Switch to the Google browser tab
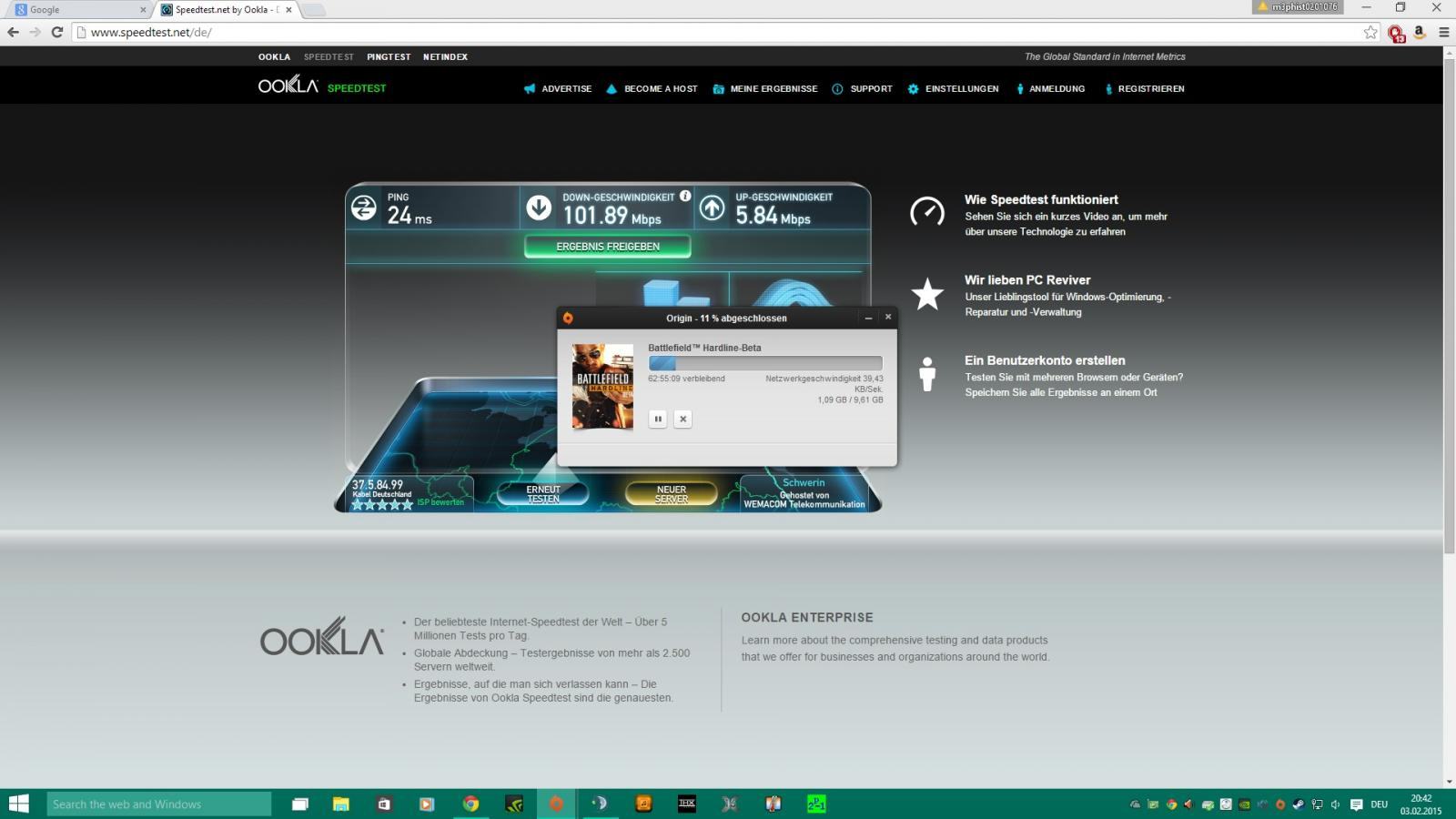 coord(76,10)
